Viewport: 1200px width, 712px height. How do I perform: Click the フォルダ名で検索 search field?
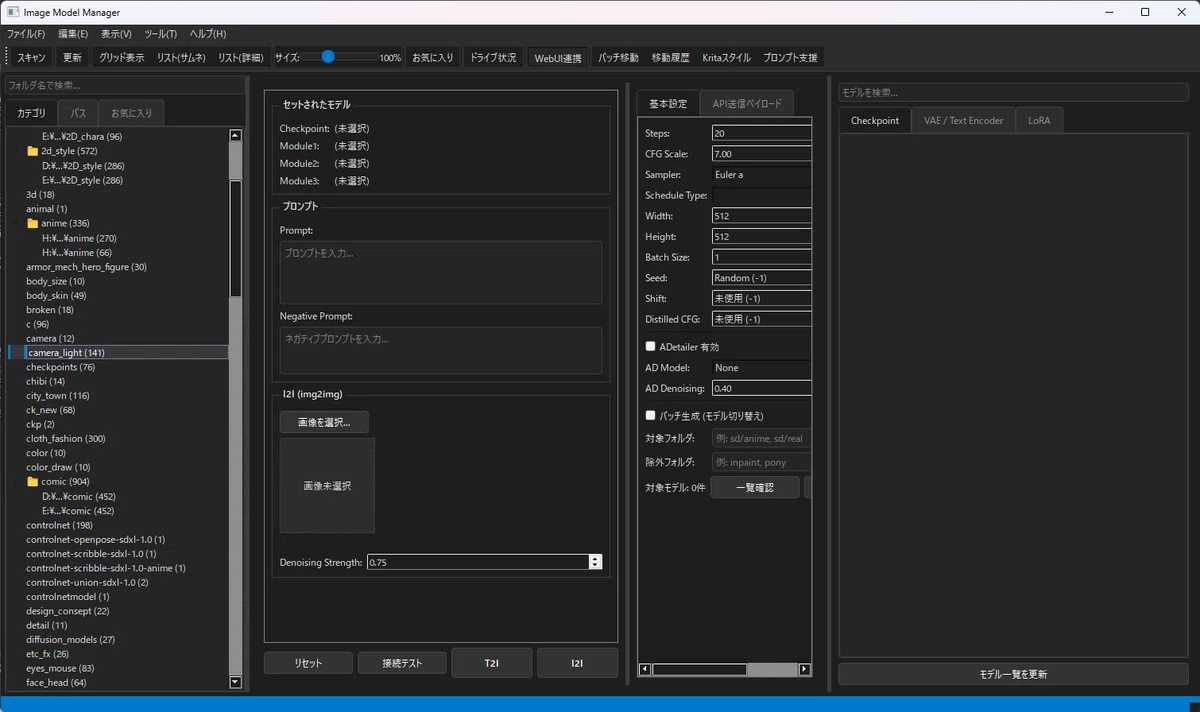(x=125, y=86)
